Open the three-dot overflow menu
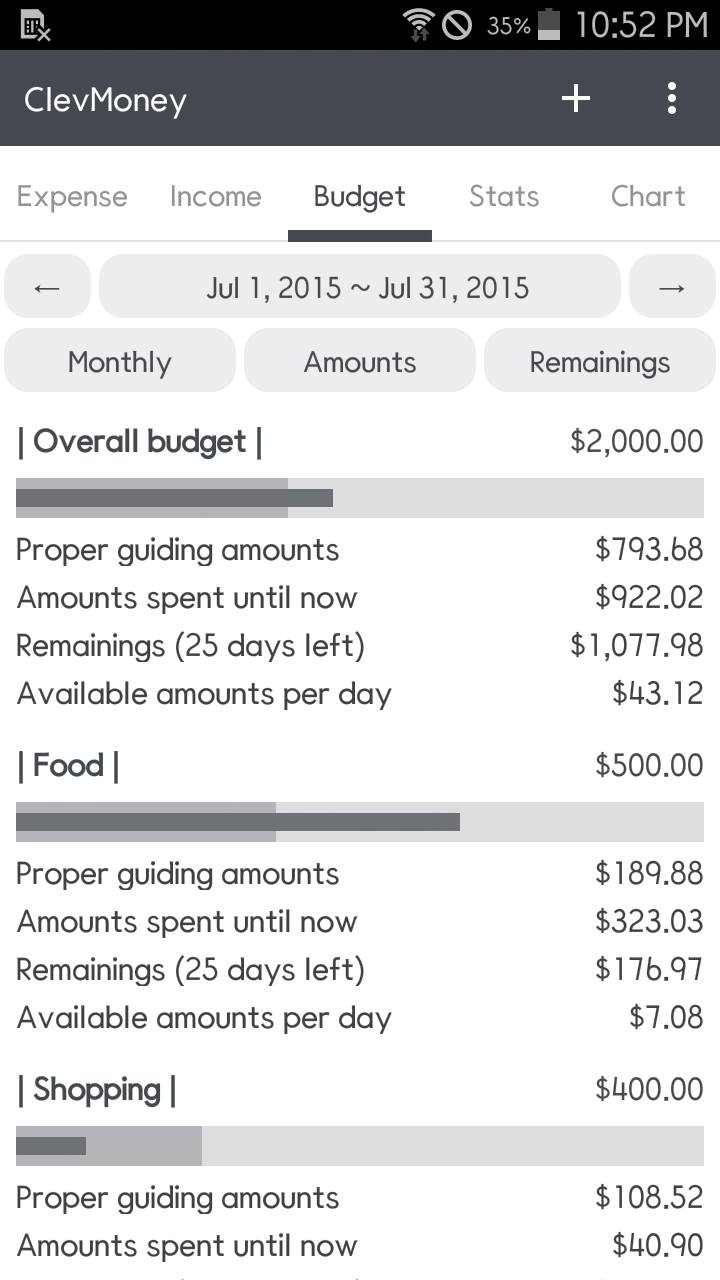 pyautogui.click(x=672, y=98)
